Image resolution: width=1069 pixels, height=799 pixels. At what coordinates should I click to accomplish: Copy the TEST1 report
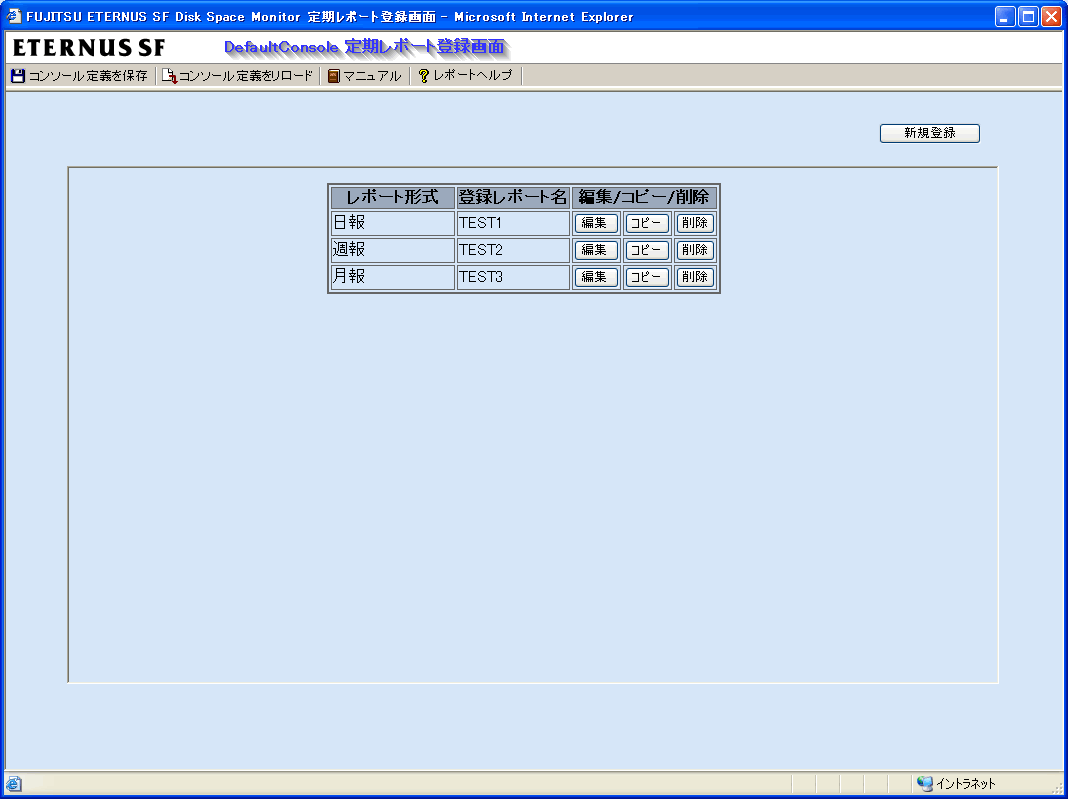(x=646, y=223)
